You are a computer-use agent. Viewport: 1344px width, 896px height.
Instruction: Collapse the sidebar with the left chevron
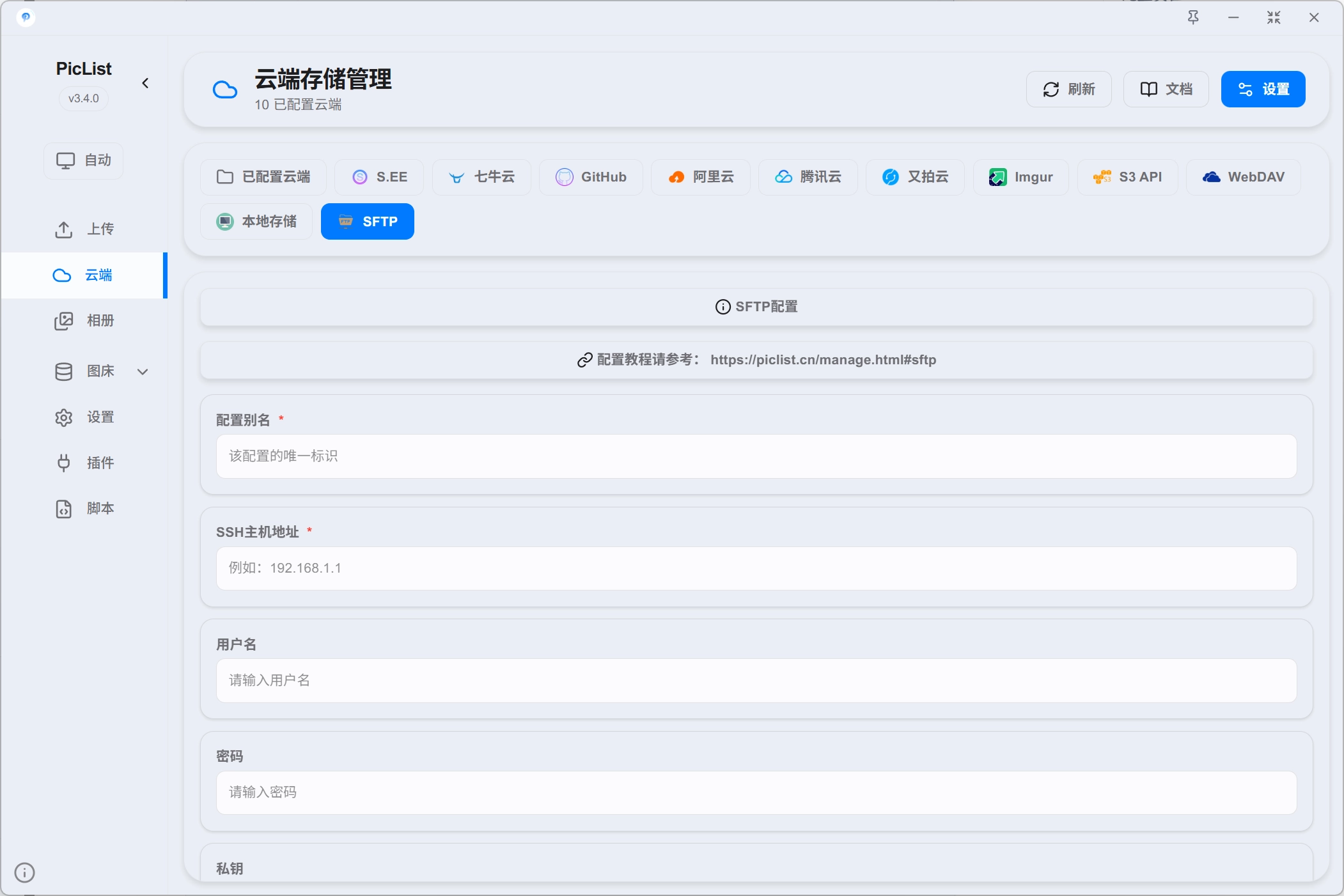145,83
